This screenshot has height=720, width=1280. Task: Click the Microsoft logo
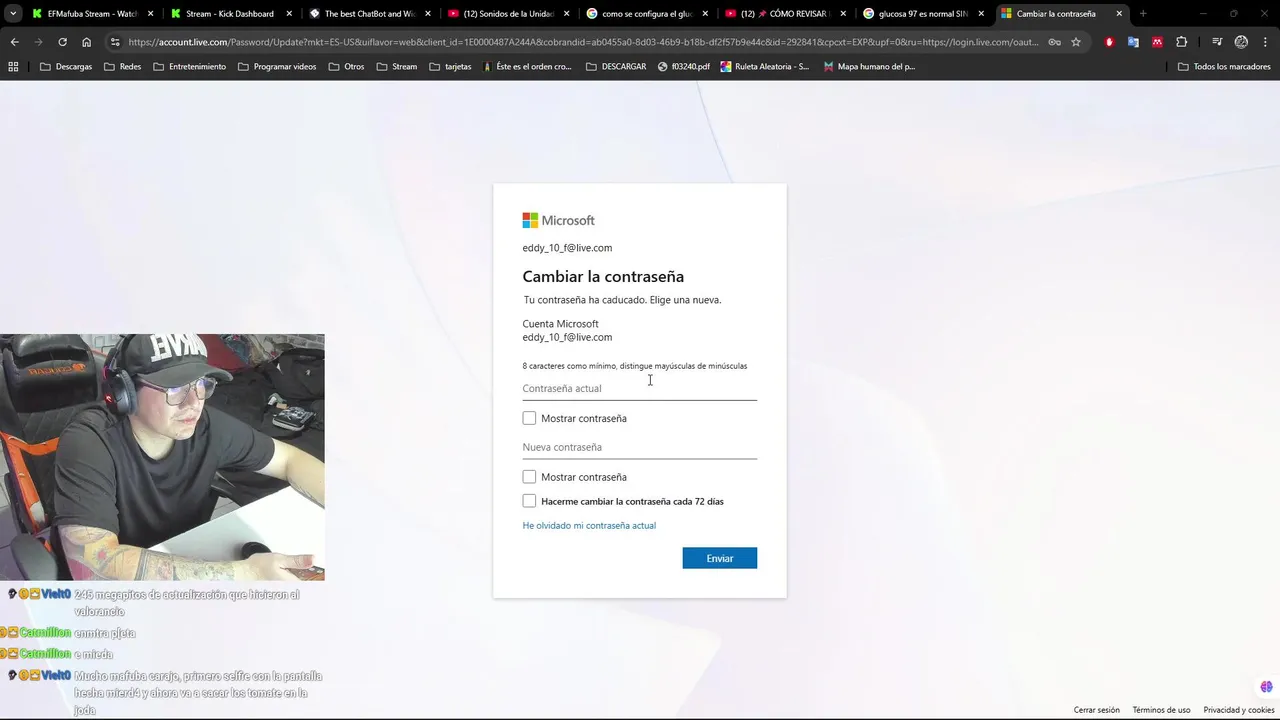(558, 220)
